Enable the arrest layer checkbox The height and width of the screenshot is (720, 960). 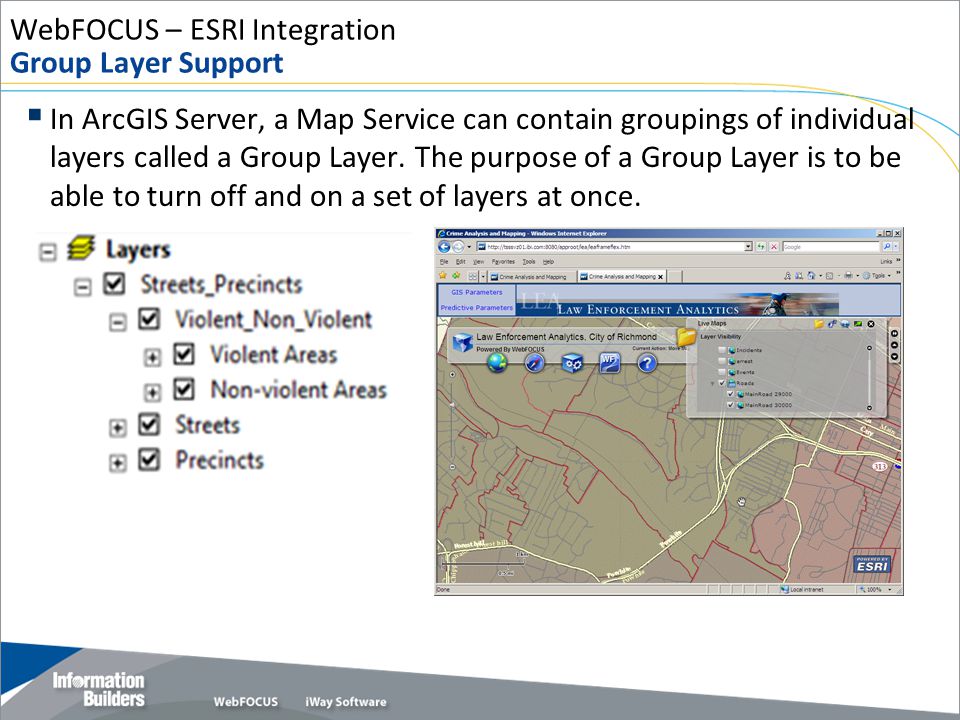point(721,361)
